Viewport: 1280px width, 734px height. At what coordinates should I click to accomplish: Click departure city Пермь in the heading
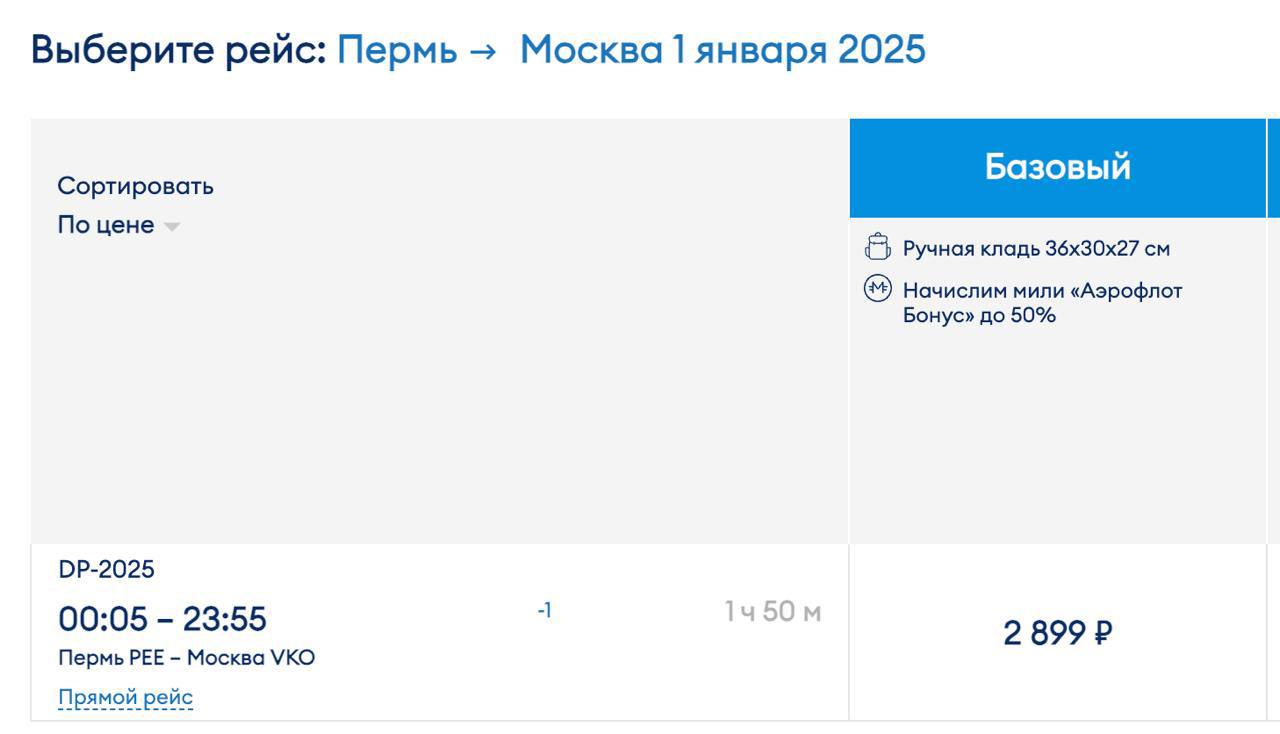tap(397, 50)
